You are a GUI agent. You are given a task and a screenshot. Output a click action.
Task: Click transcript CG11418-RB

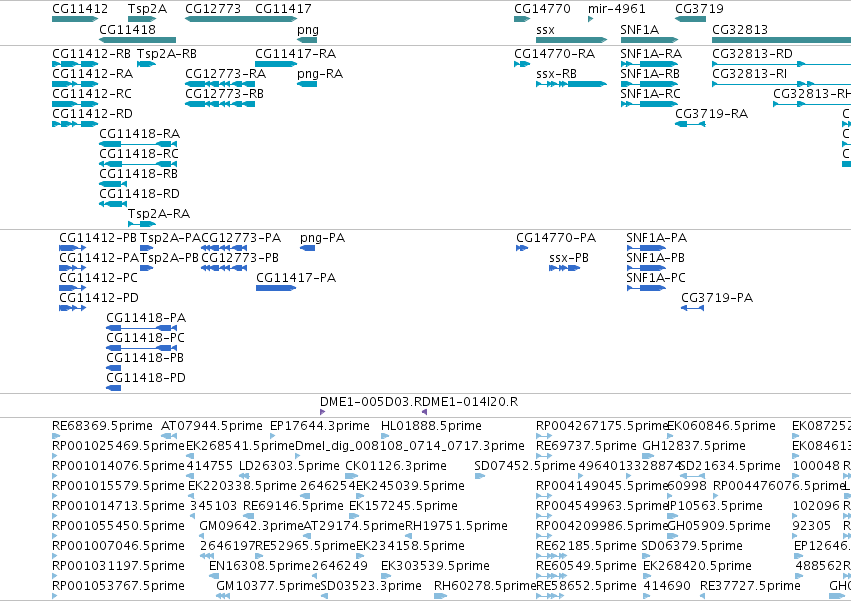113,184
